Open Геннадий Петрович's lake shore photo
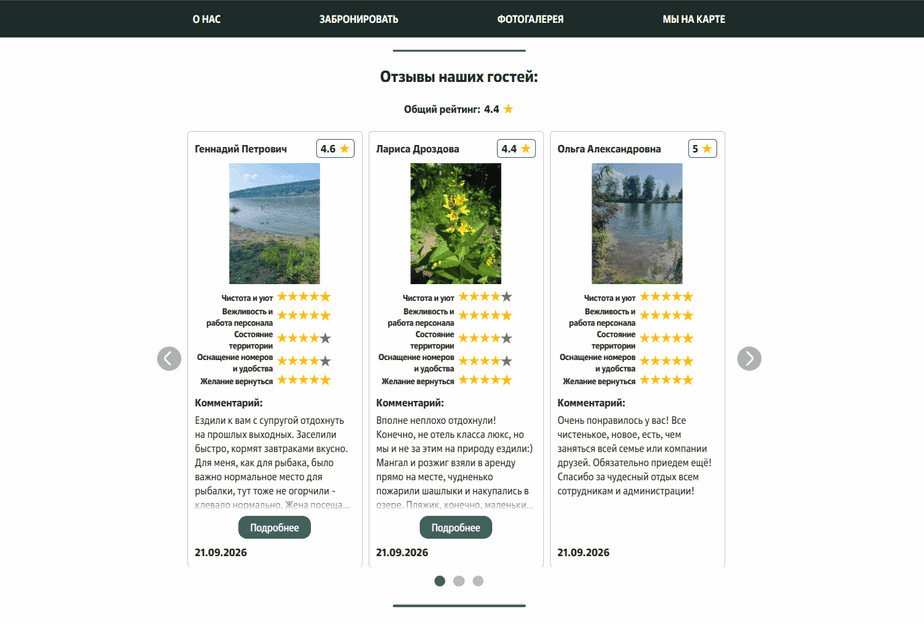The width and height of the screenshot is (924, 624). 275,223
